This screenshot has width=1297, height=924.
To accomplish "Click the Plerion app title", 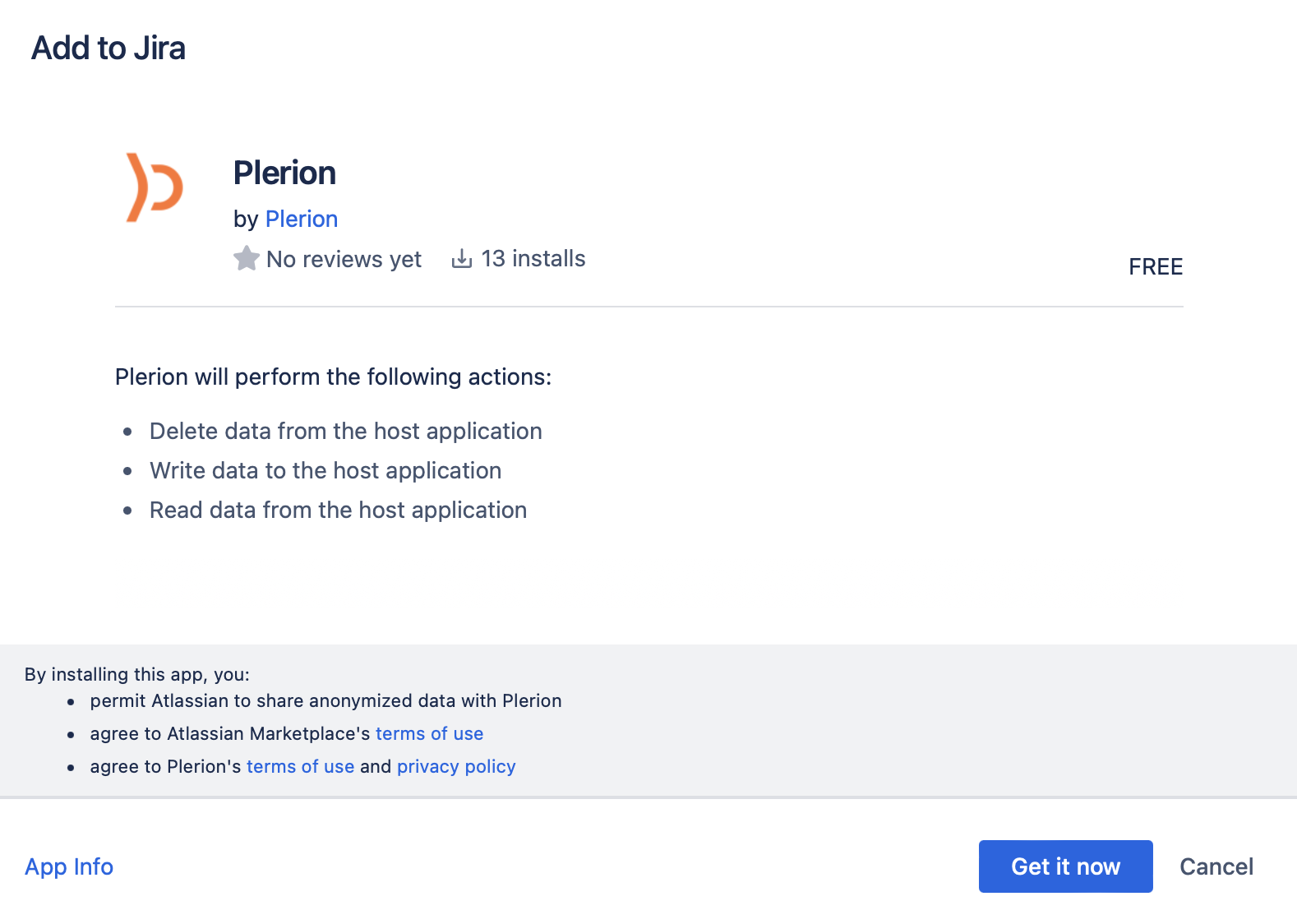I will (284, 173).
